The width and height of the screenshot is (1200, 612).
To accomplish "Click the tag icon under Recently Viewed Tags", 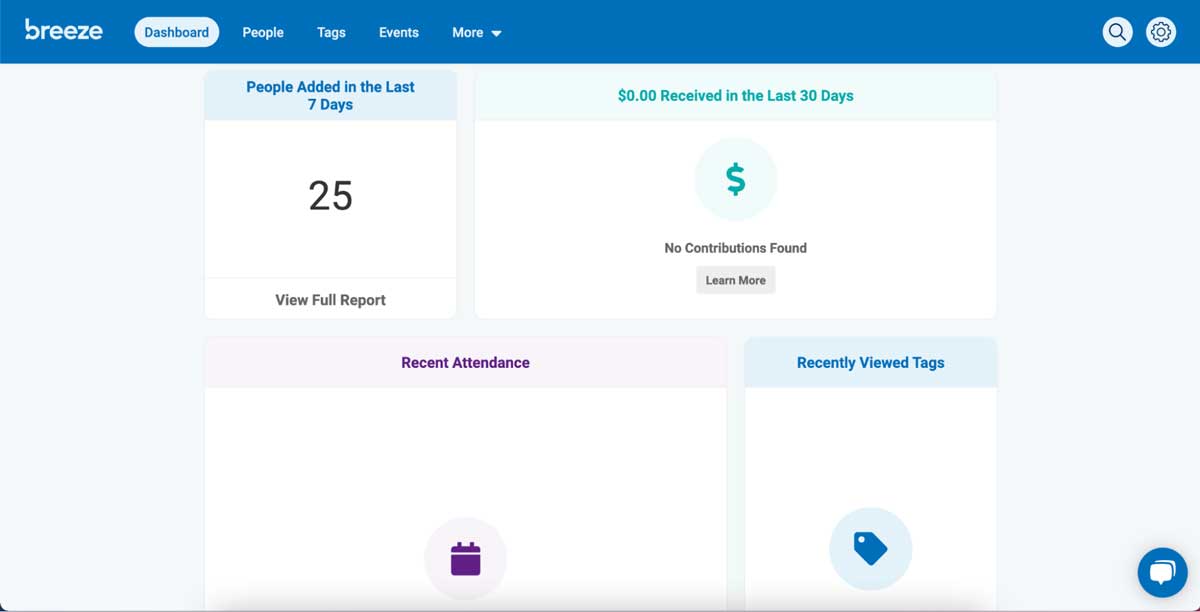I will pos(870,548).
